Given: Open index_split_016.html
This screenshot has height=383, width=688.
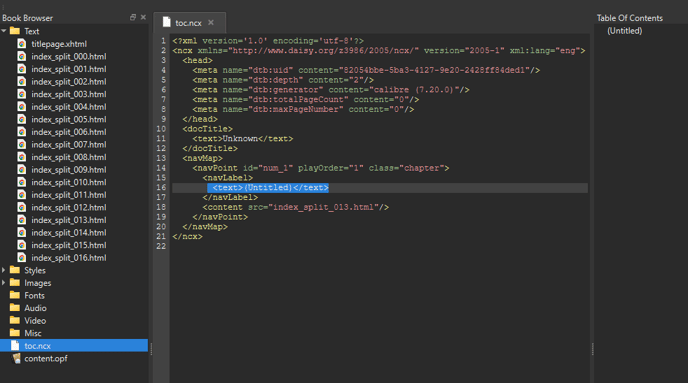Looking at the screenshot, I should tap(68, 258).
